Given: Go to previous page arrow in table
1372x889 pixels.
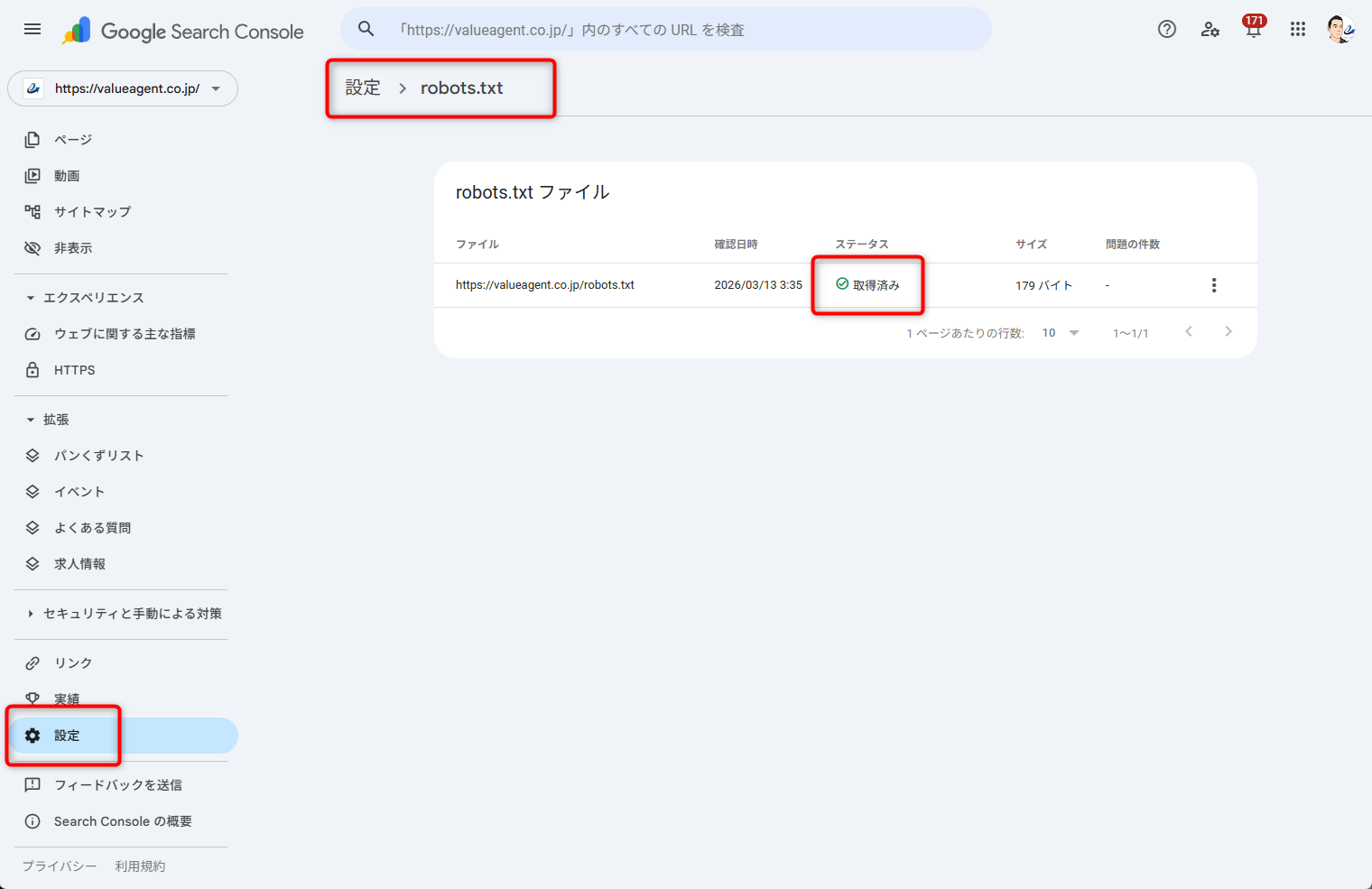Looking at the screenshot, I should pyautogui.click(x=1189, y=332).
